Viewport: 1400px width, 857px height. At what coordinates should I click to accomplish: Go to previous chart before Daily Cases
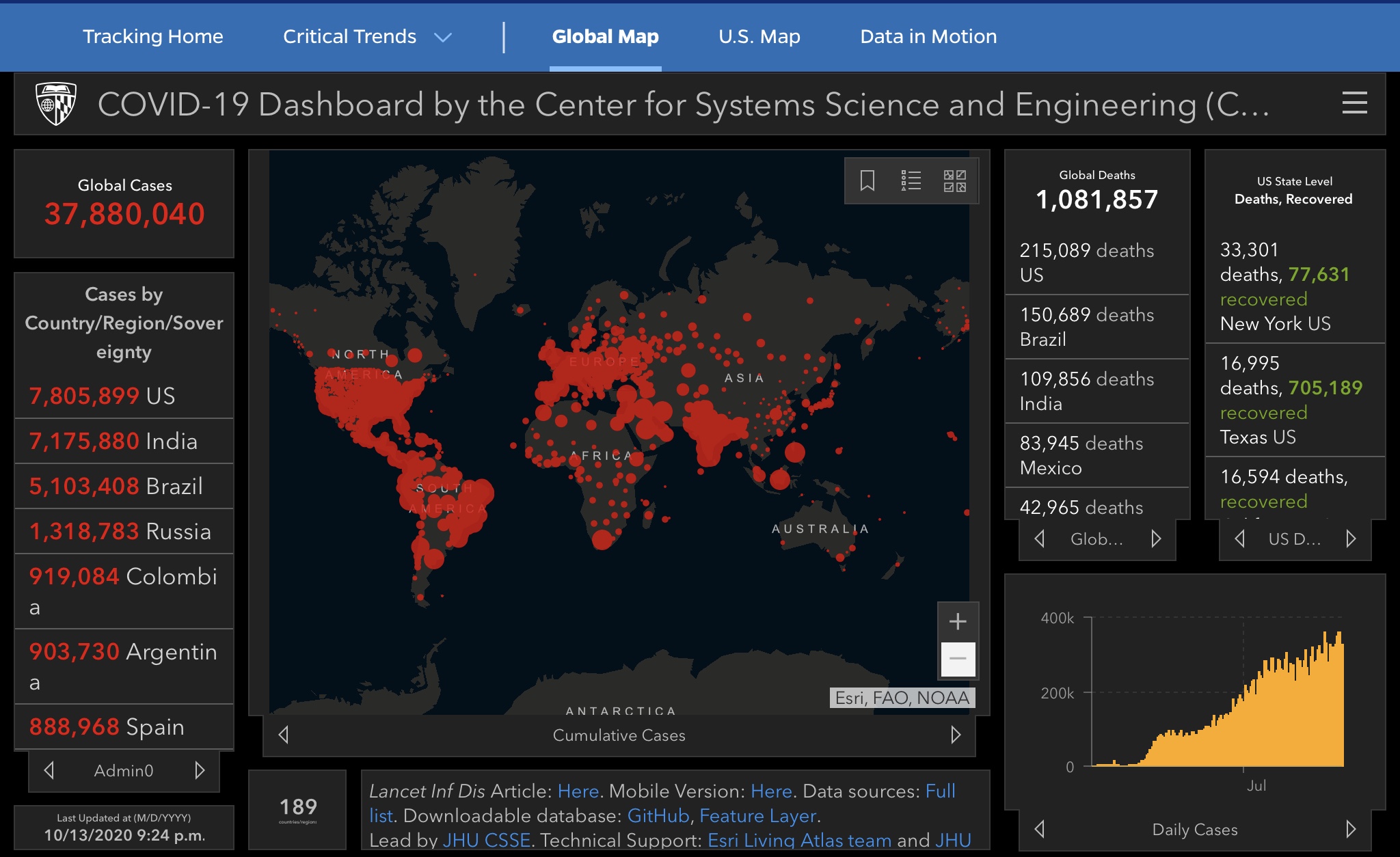pos(1040,829)
